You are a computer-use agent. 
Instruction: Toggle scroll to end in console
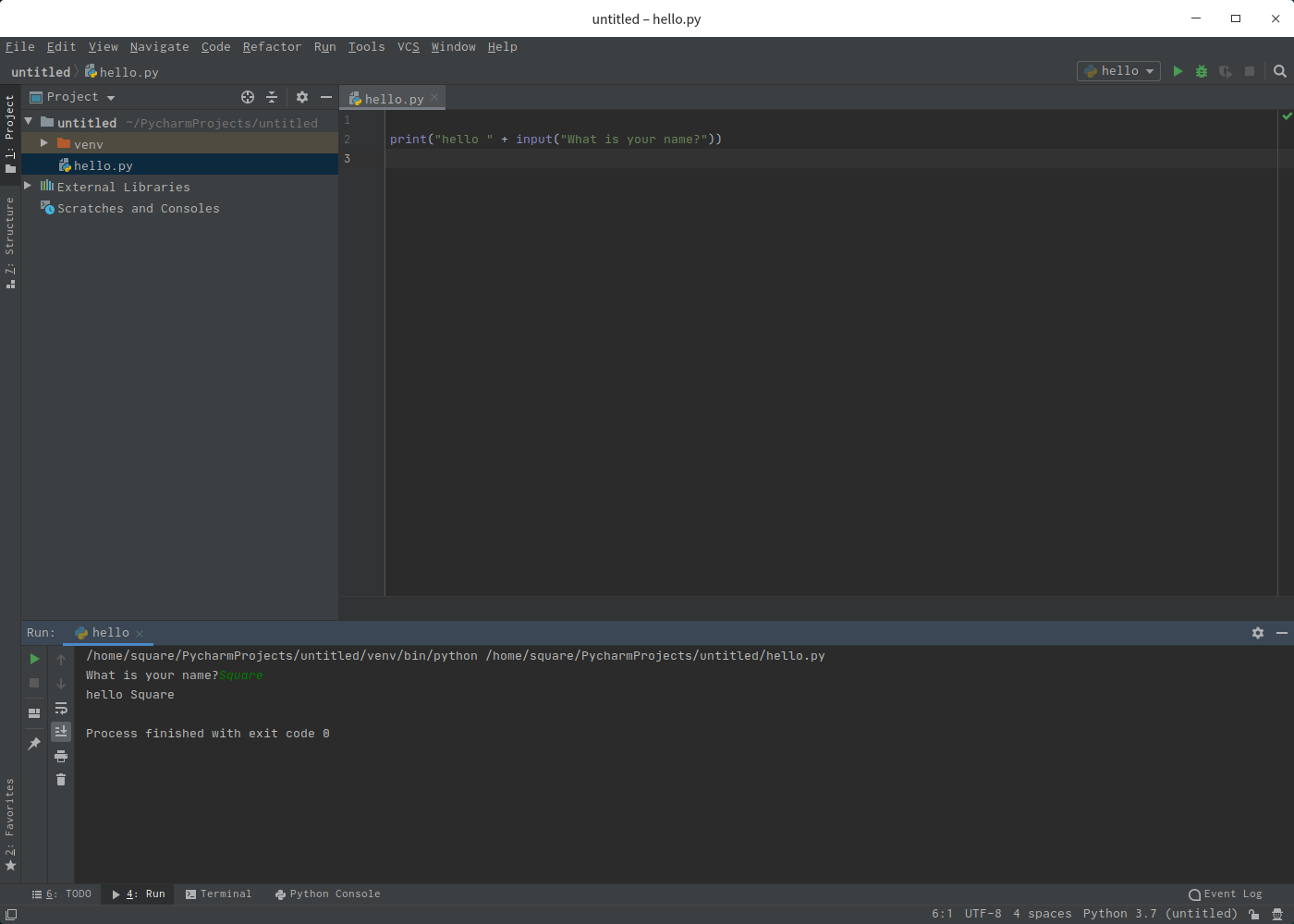(x=61, y=731)
